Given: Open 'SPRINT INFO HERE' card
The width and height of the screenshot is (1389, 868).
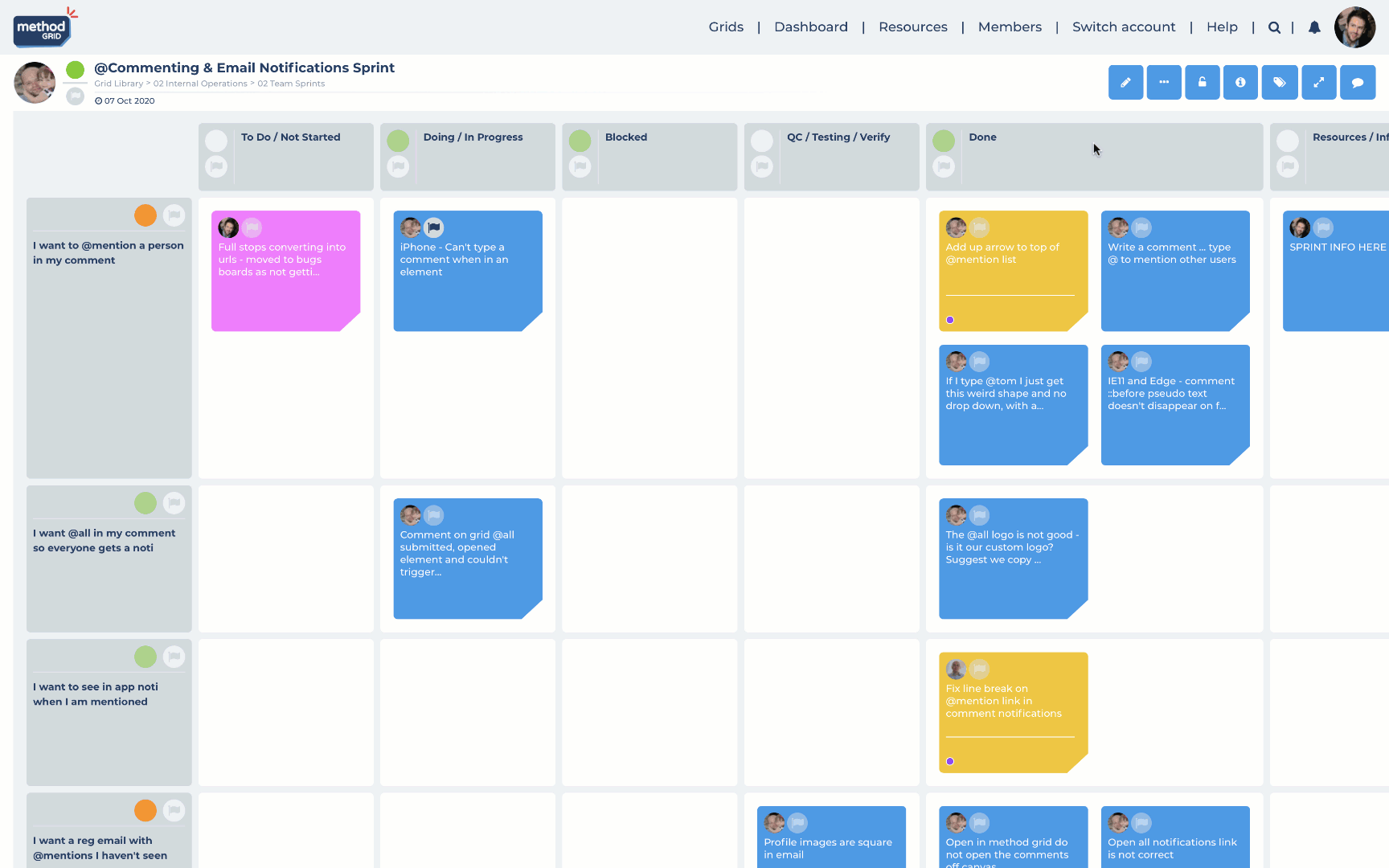Looking at the screenshot, I should pos(1336,271).
